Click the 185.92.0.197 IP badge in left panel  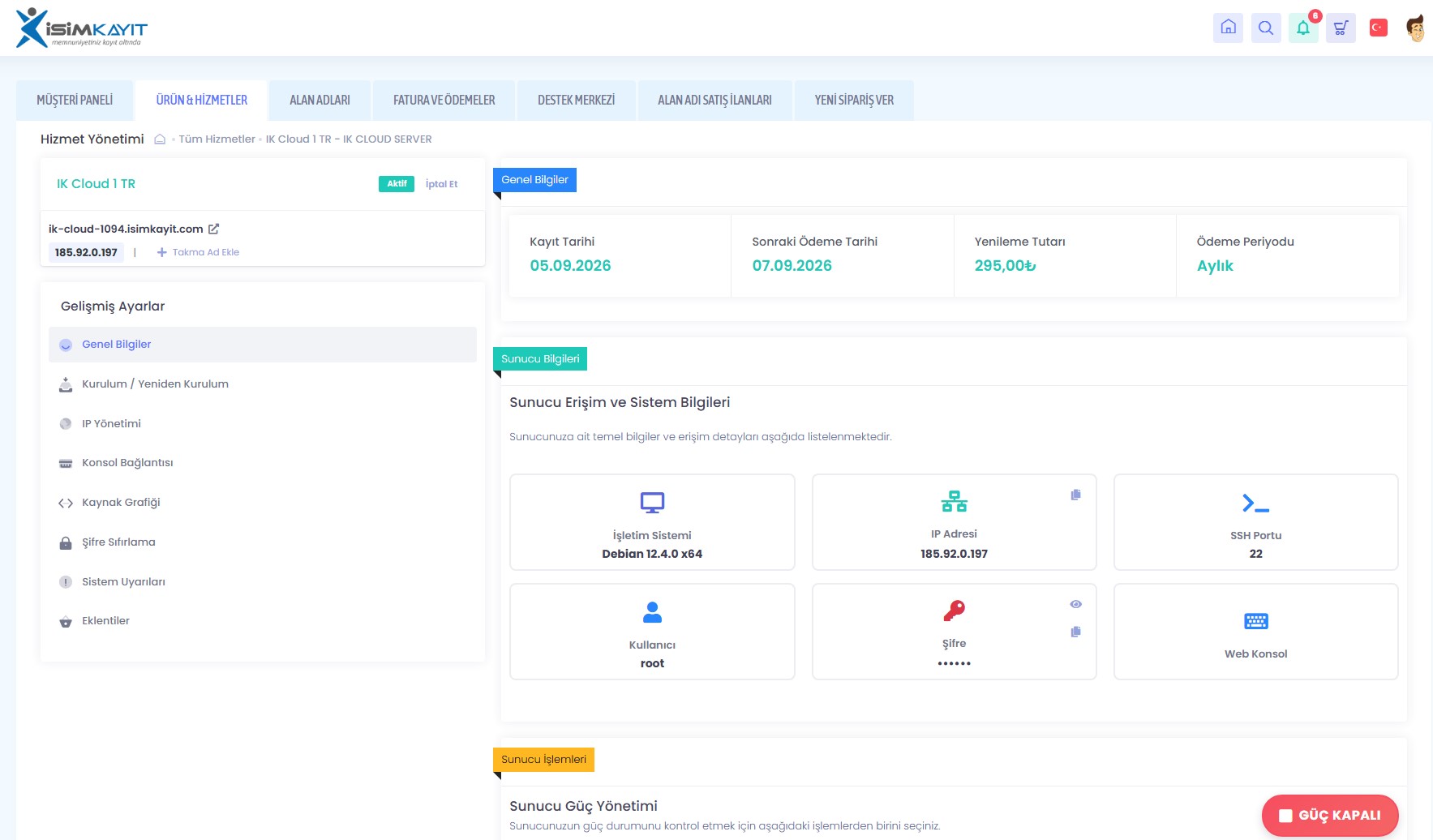[86, 252]
